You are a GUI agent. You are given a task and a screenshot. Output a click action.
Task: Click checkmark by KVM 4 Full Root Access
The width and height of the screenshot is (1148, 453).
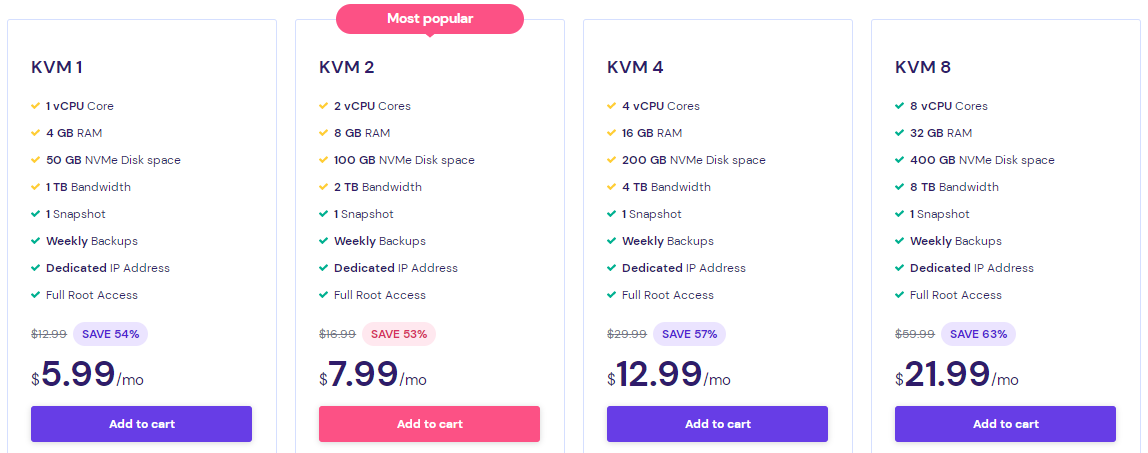click(612, 295)
